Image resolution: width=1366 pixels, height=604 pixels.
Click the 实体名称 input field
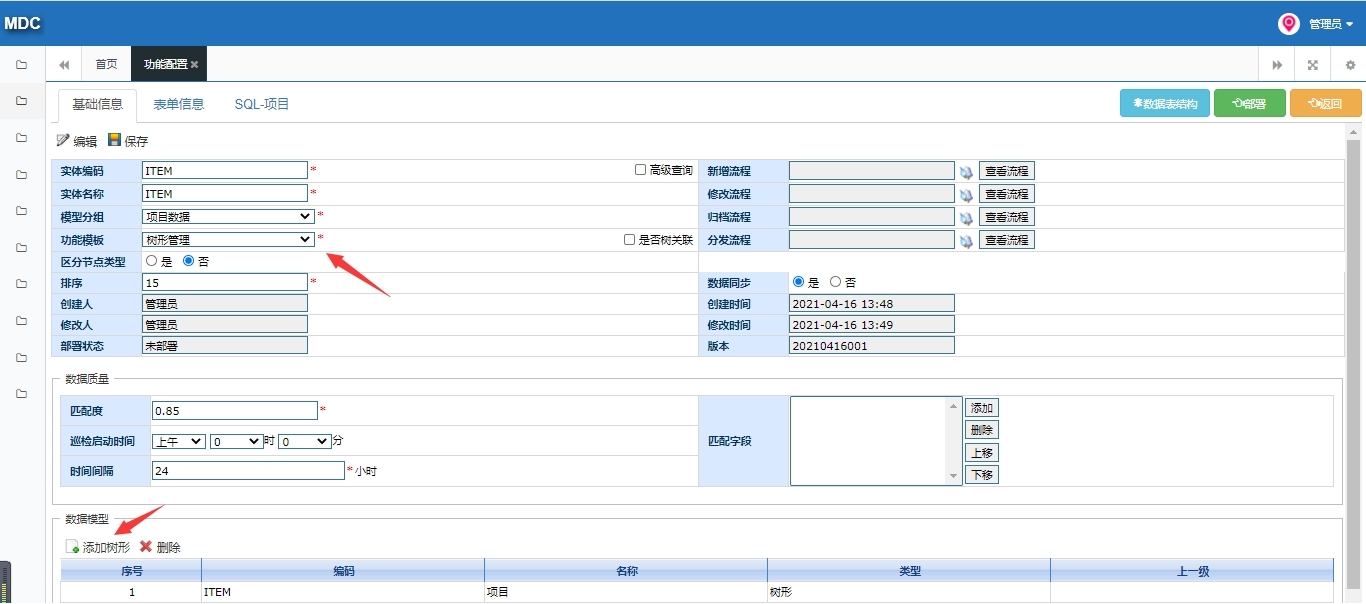click(x=225, y=193)
